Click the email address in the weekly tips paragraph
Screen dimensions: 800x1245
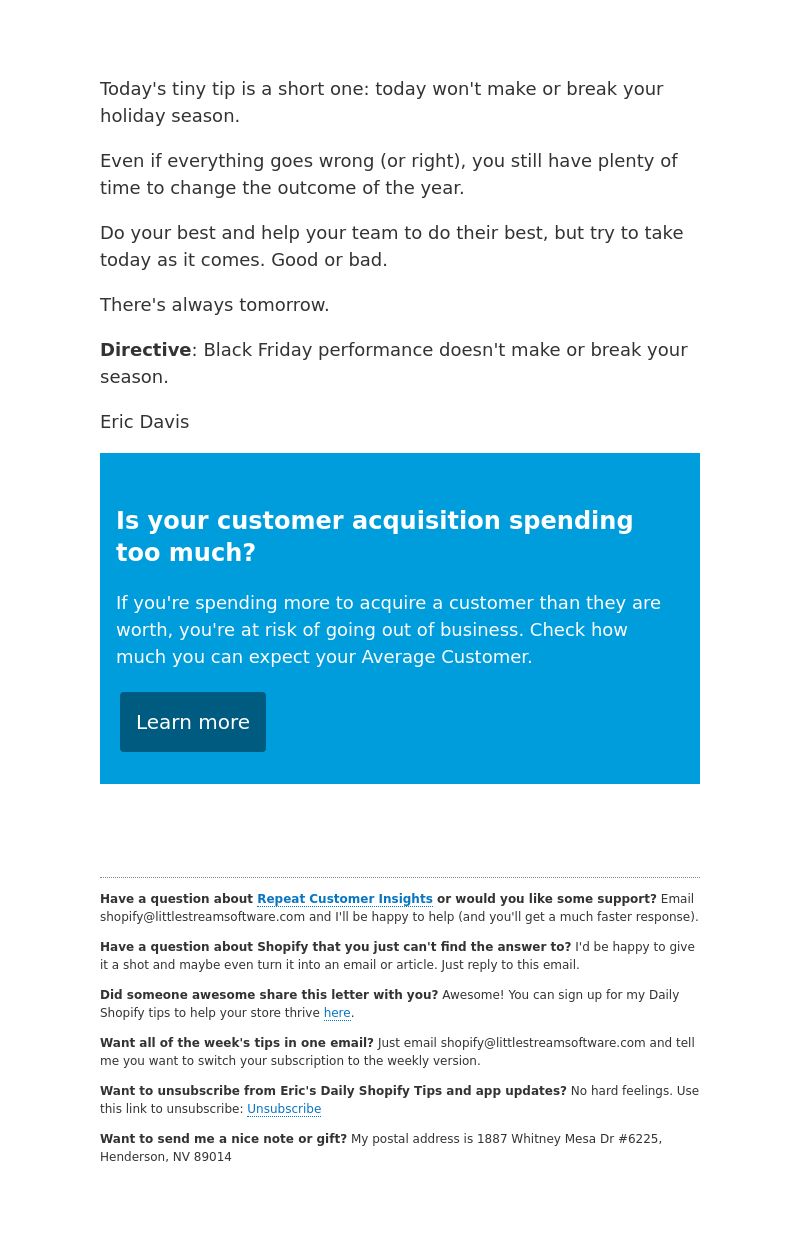[x=543, y=1043]
